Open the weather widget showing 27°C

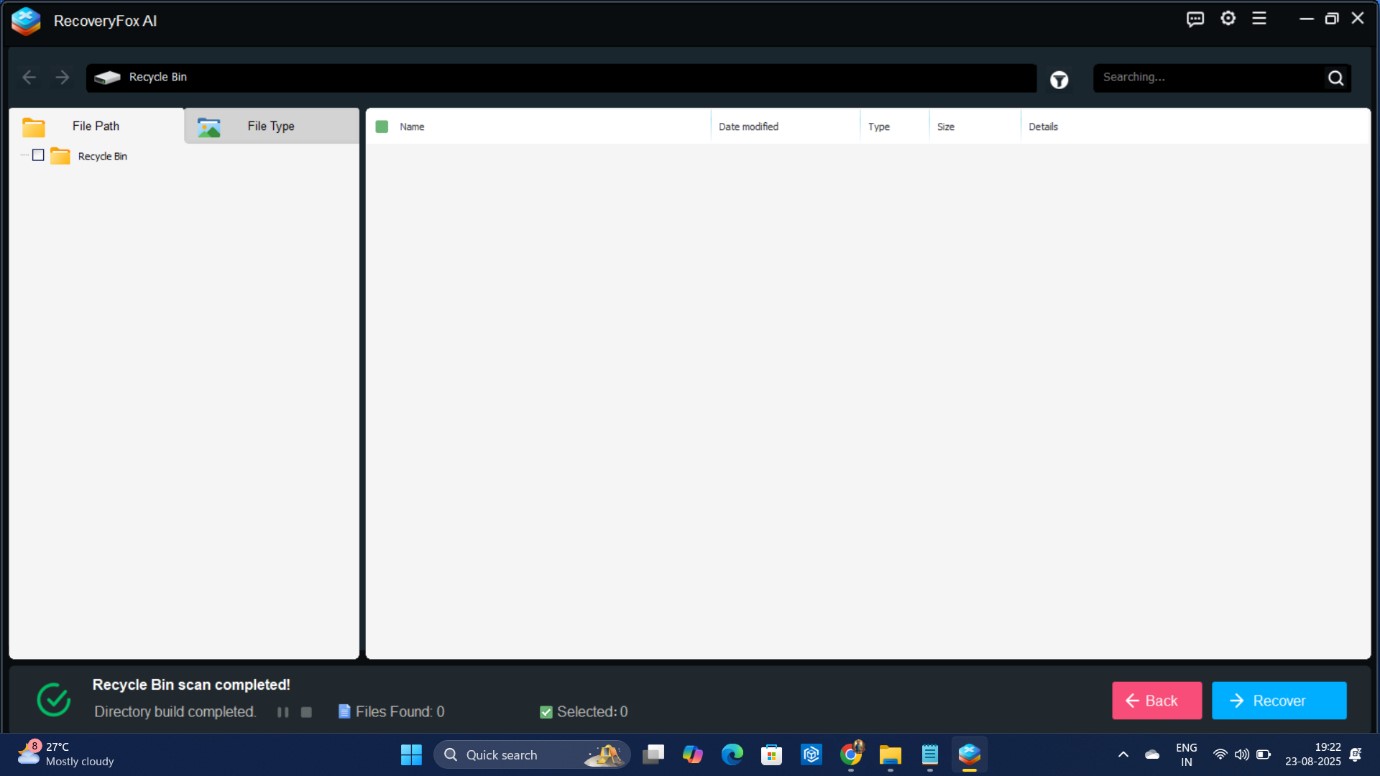[x=66, y=754]
